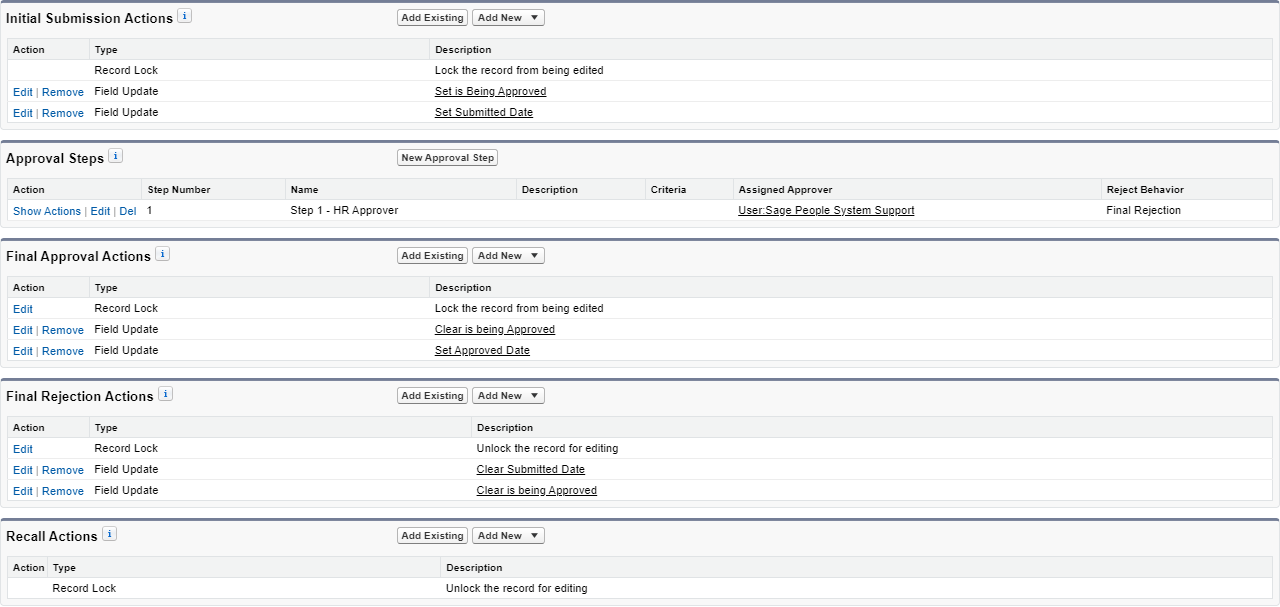The width and height of the screenshot is (1280, 607).
Task: Open info icon next to Recall Actions
Action: coord(110,534)
